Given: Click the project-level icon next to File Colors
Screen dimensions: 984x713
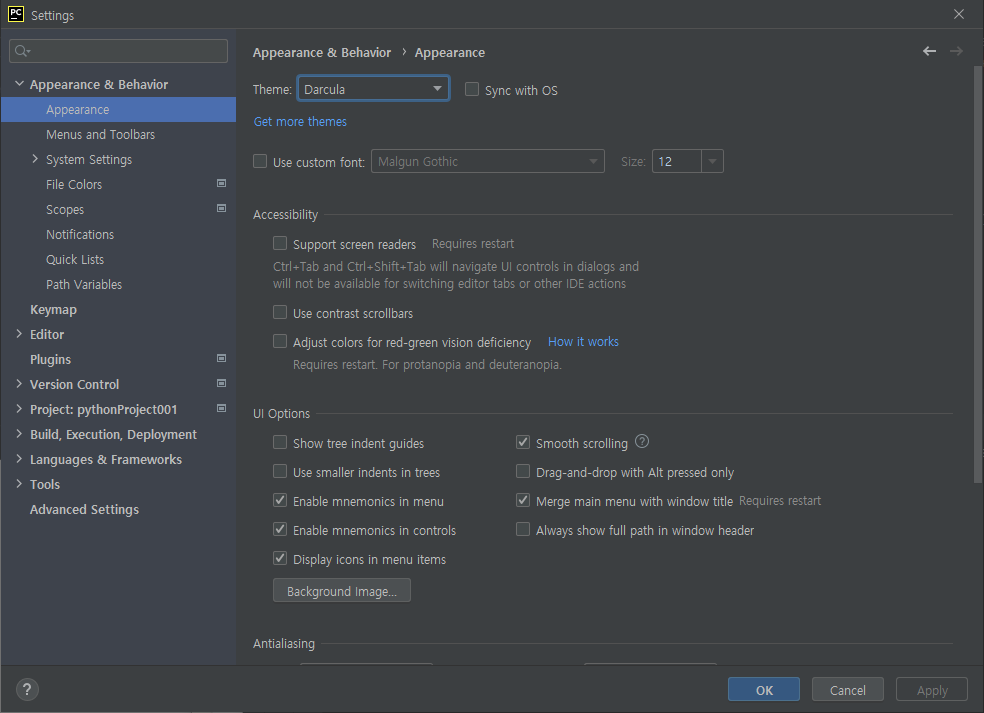Looking at the screenshot, I should (222, 183).
